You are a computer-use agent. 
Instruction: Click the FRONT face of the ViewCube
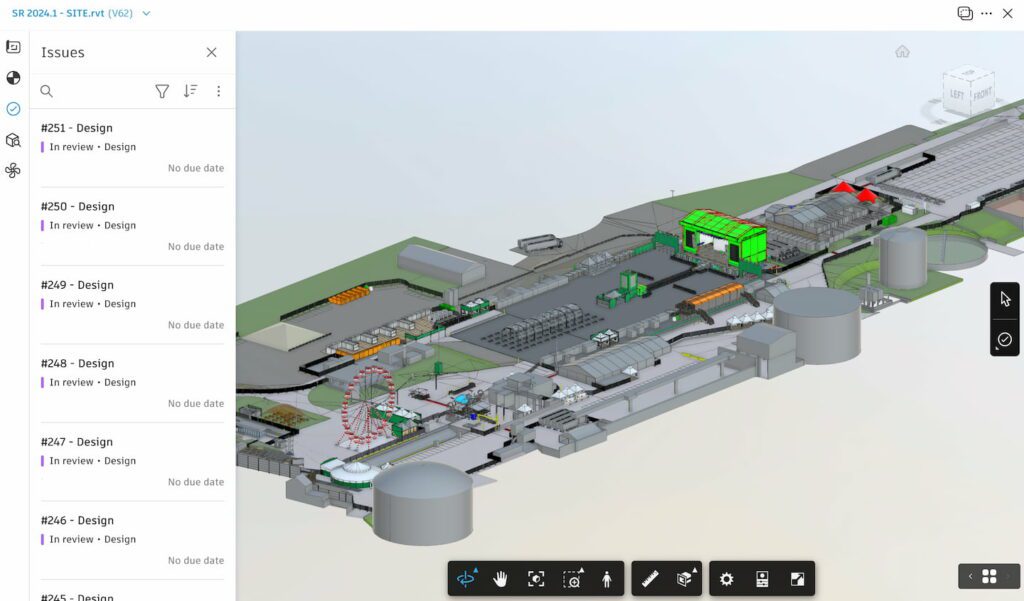point(983,93)
